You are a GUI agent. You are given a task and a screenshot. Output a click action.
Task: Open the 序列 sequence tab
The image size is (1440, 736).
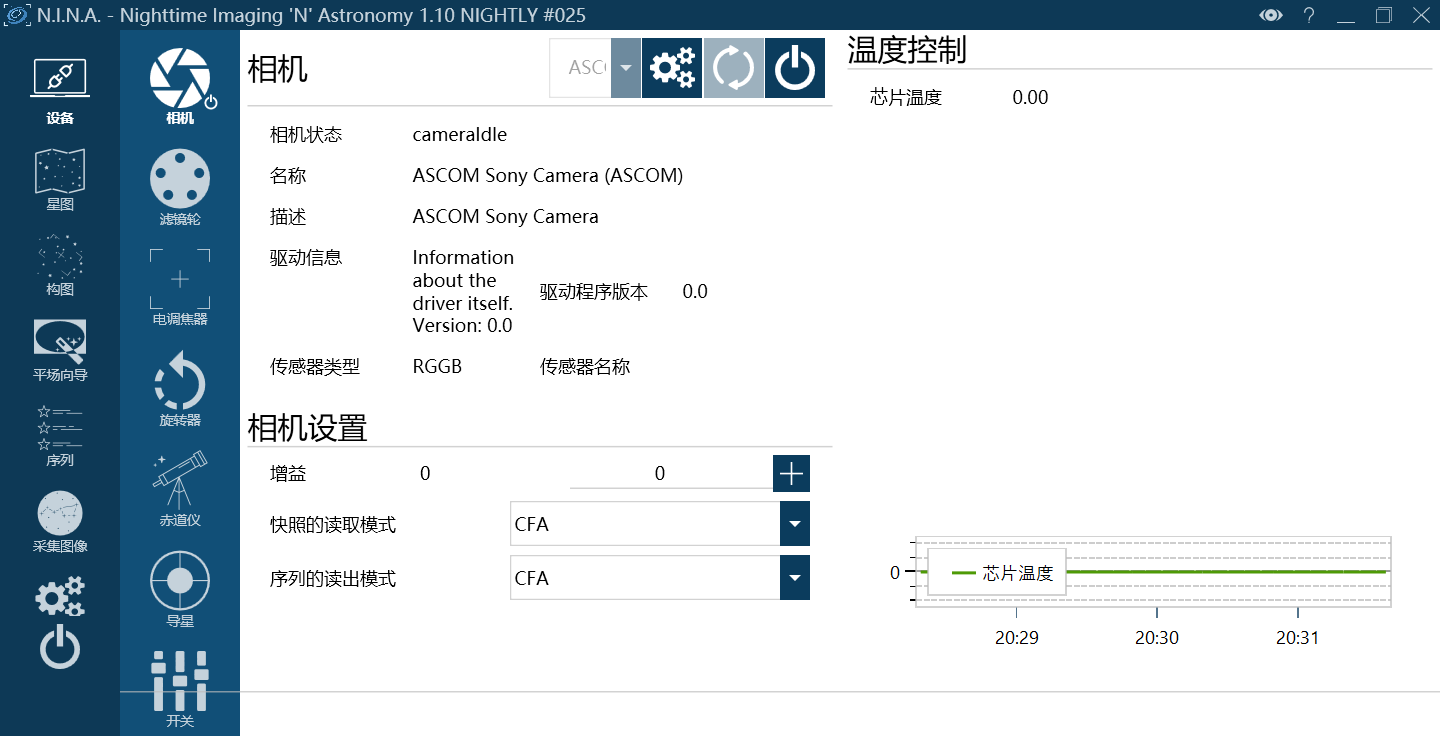coord(60,436)
